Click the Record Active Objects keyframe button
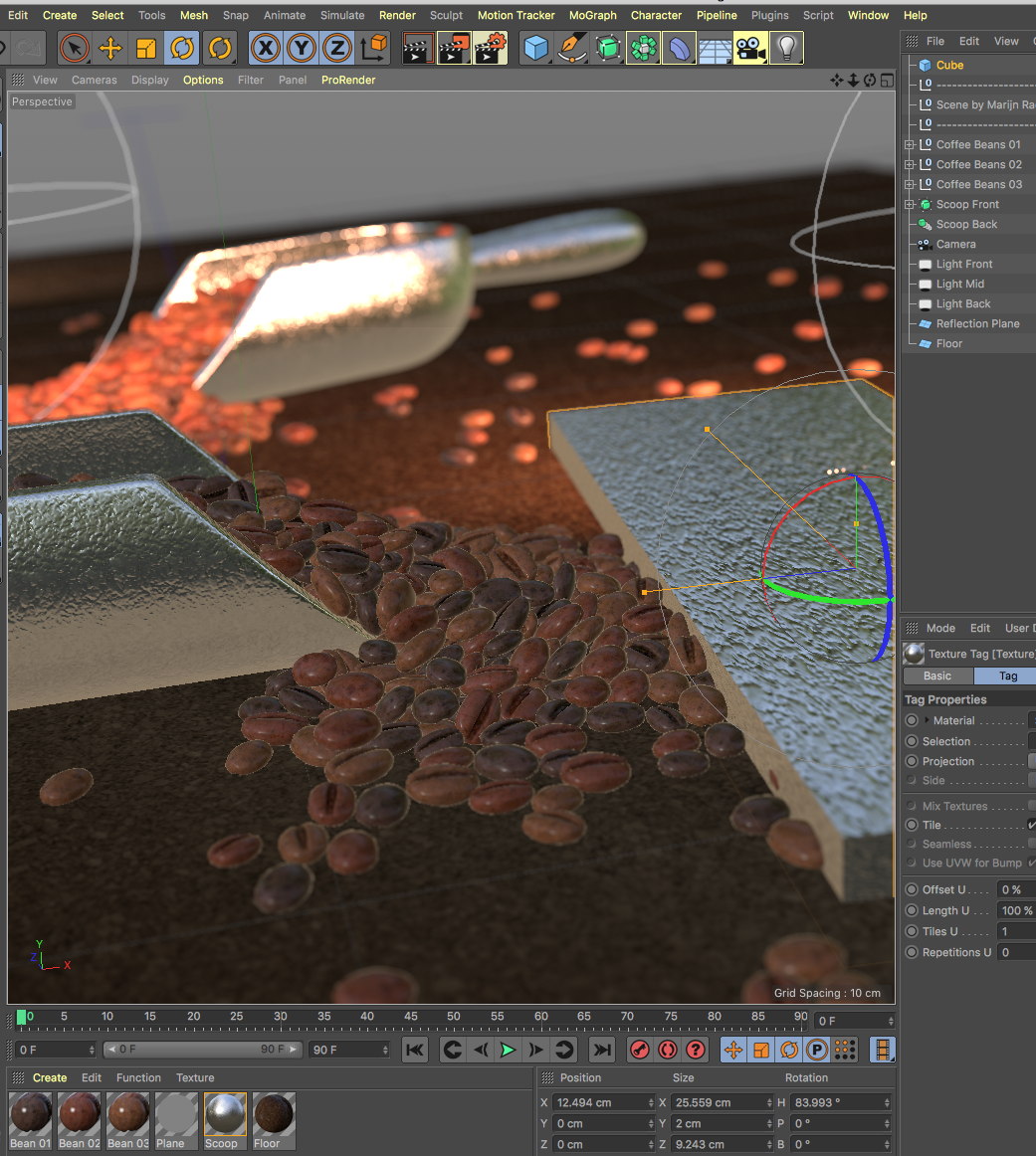This screenshot has width=1036, height=1156. 640,1050
